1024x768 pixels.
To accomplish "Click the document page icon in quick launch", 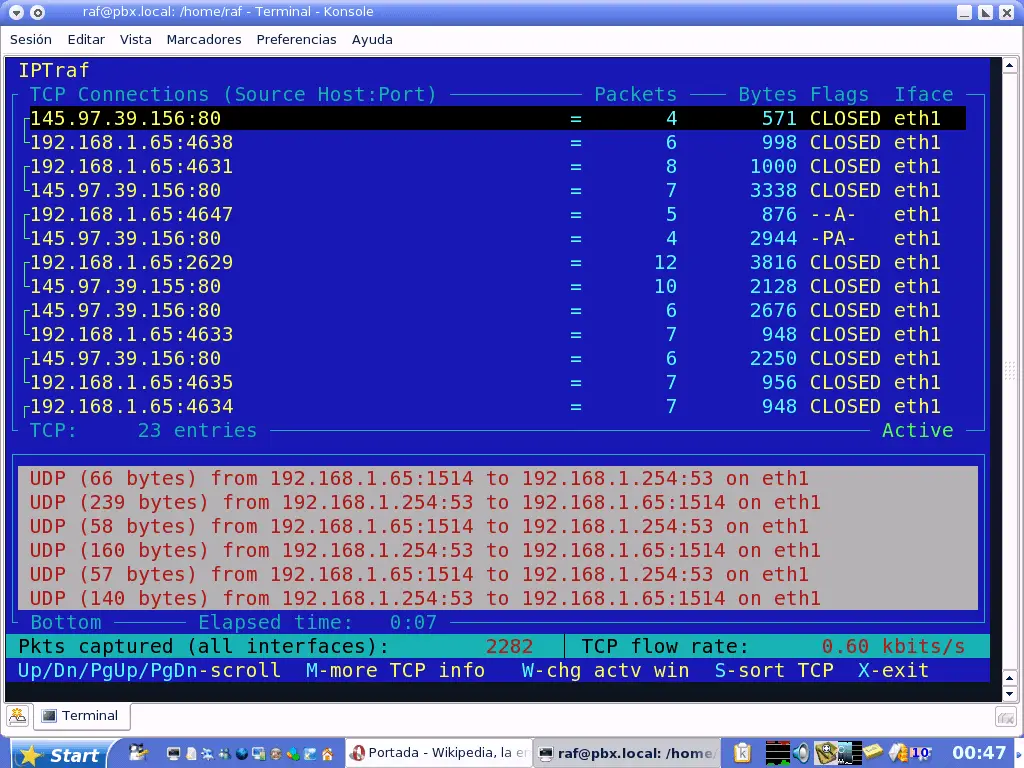I will click(191, 754).
